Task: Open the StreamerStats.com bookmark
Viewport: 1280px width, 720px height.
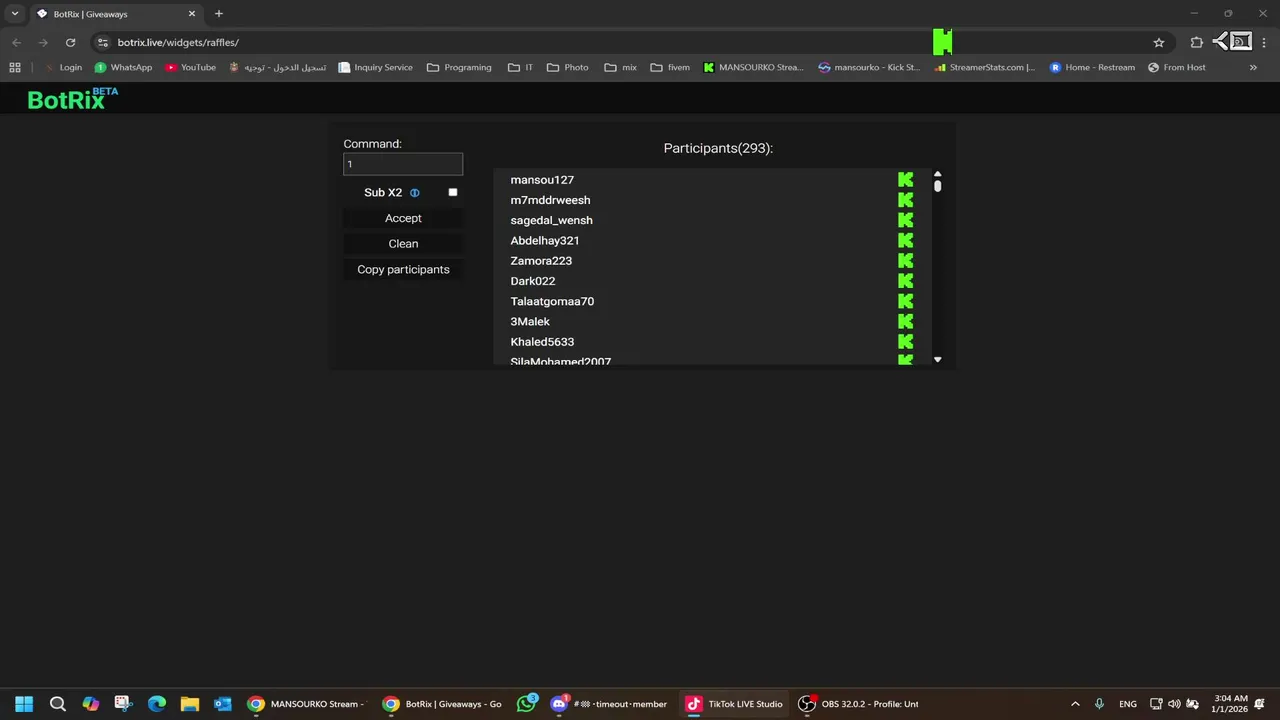Action: point(985,68)
